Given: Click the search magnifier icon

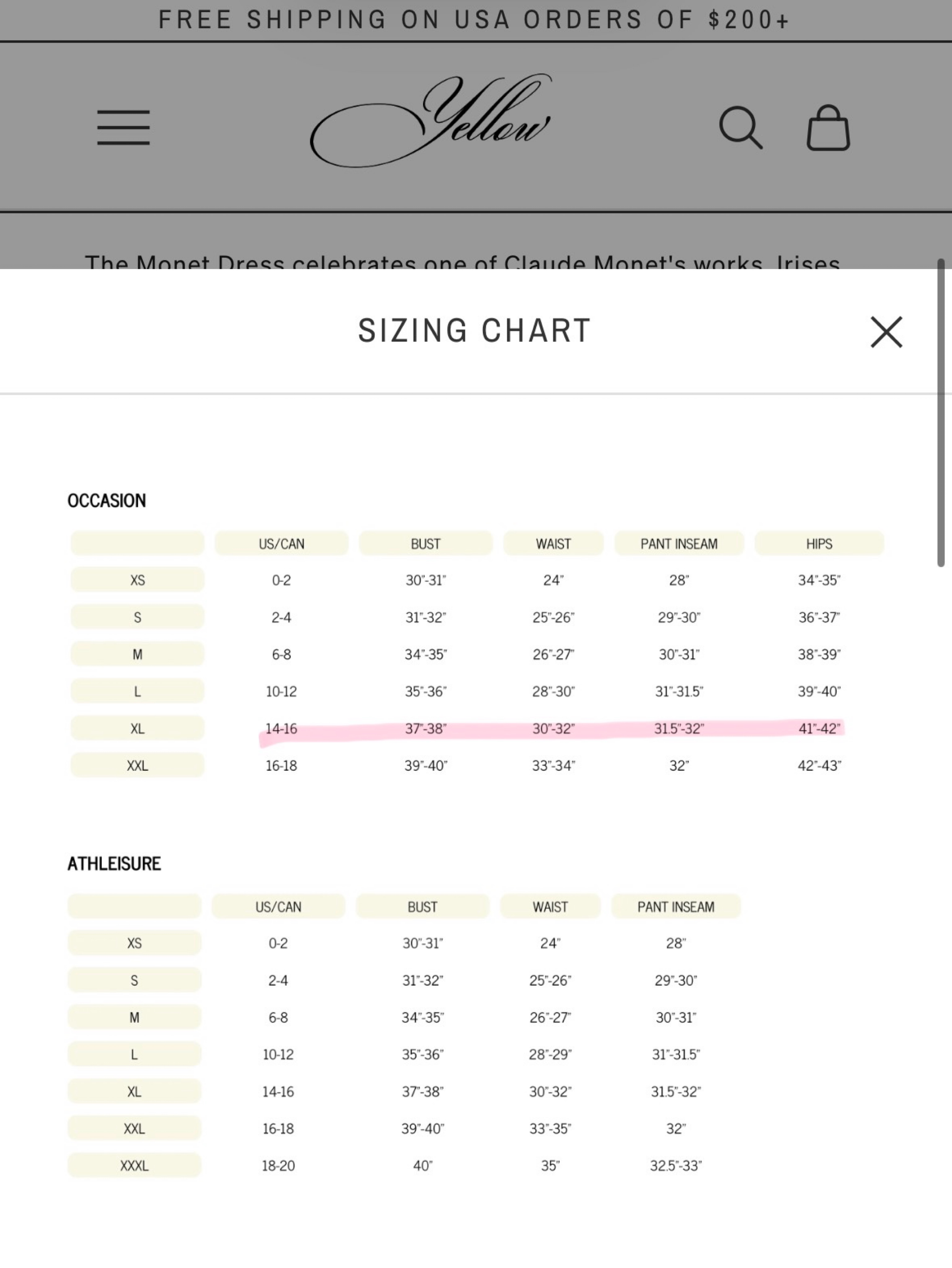Looking at the screenshot, I should [741, 127].
